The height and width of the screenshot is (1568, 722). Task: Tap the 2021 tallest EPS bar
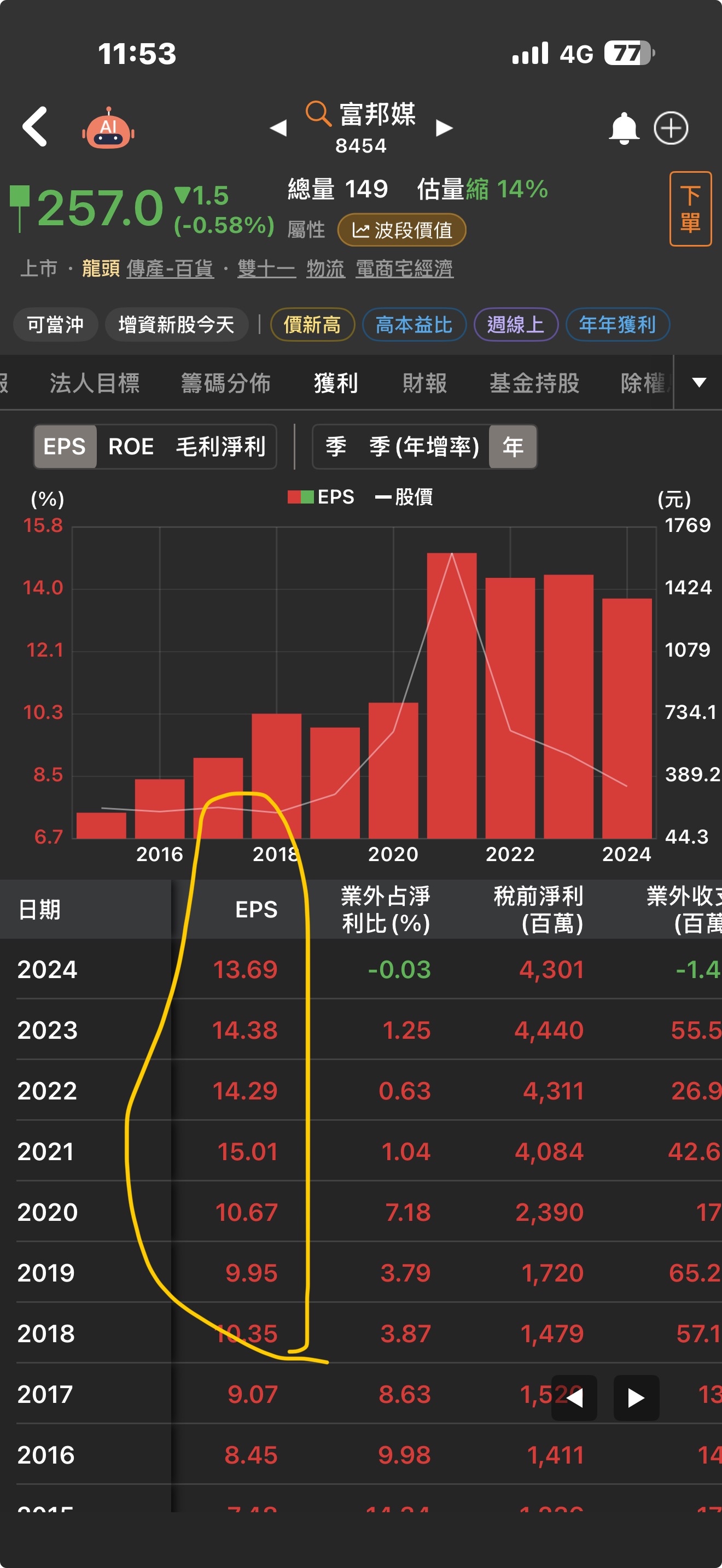[452, 695]
